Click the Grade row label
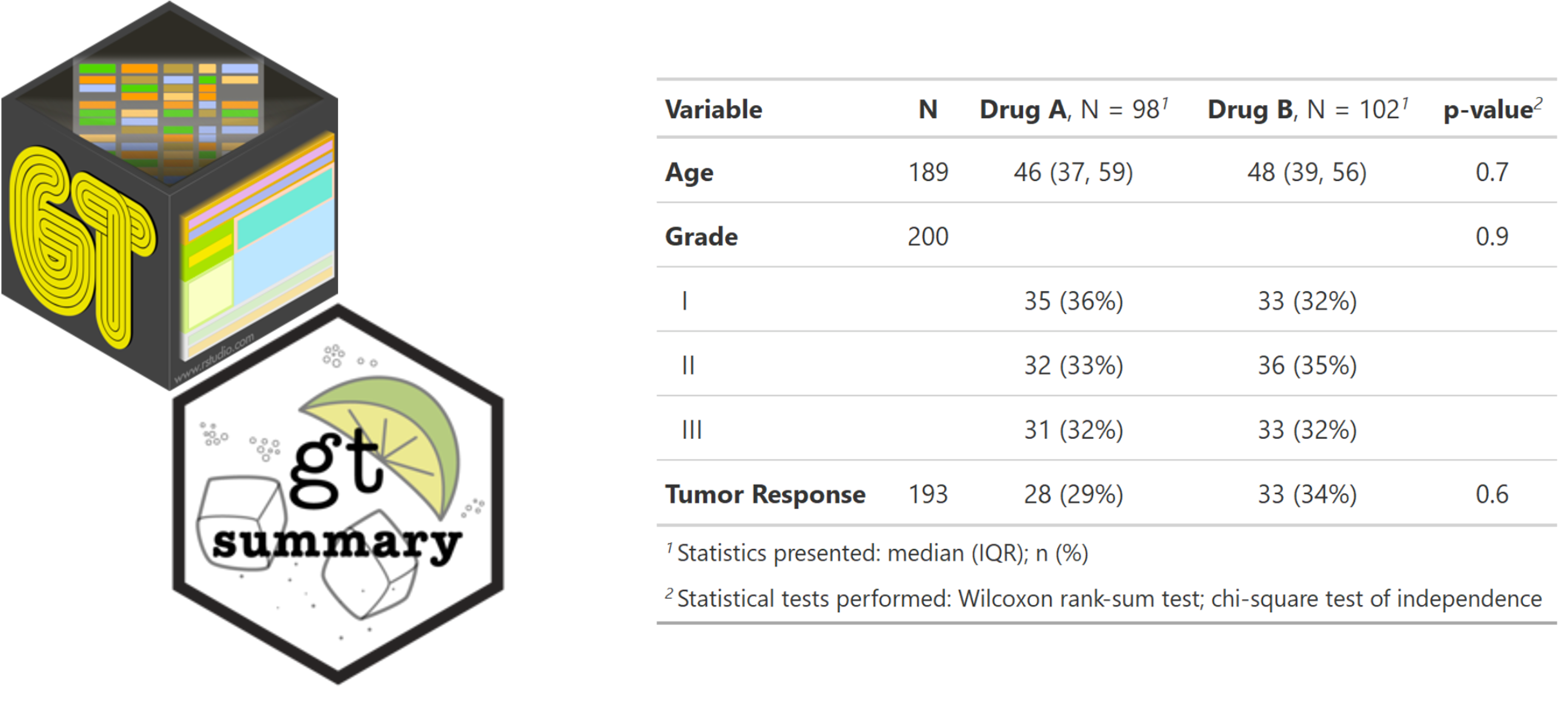This screenshot has width=1568, height=711. pos(701,237)
